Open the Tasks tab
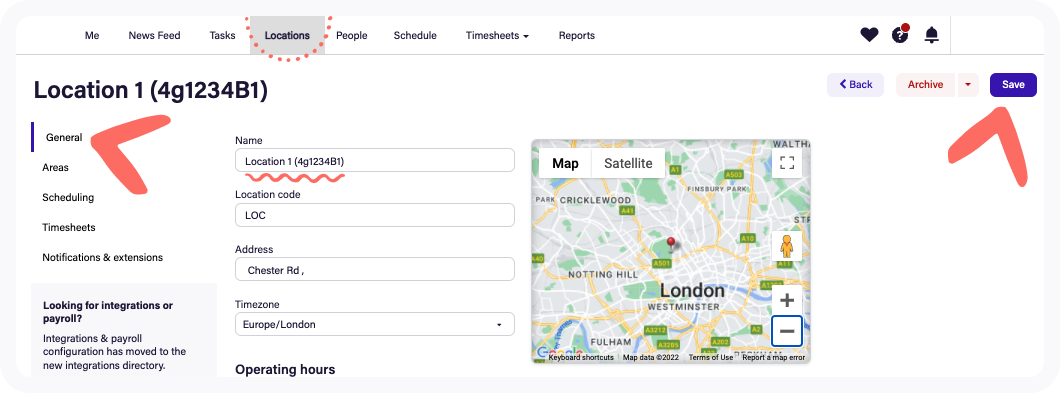The image size is (1060, 393). point(222,36)
